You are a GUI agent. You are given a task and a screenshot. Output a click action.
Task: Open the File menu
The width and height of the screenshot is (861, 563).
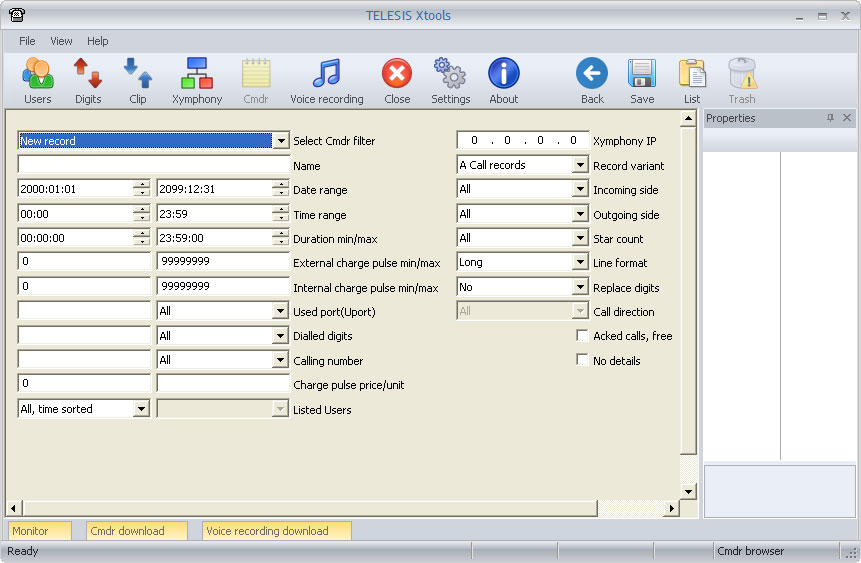point(27,41)
